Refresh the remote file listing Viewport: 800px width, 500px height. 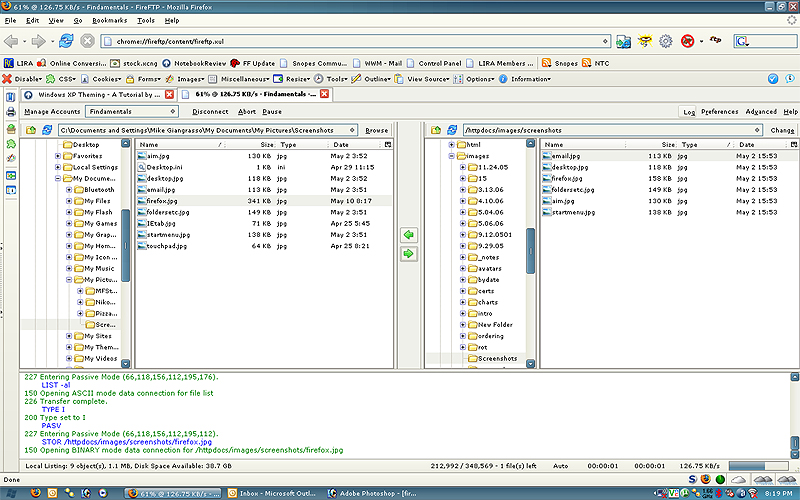[x=452, y=130]
